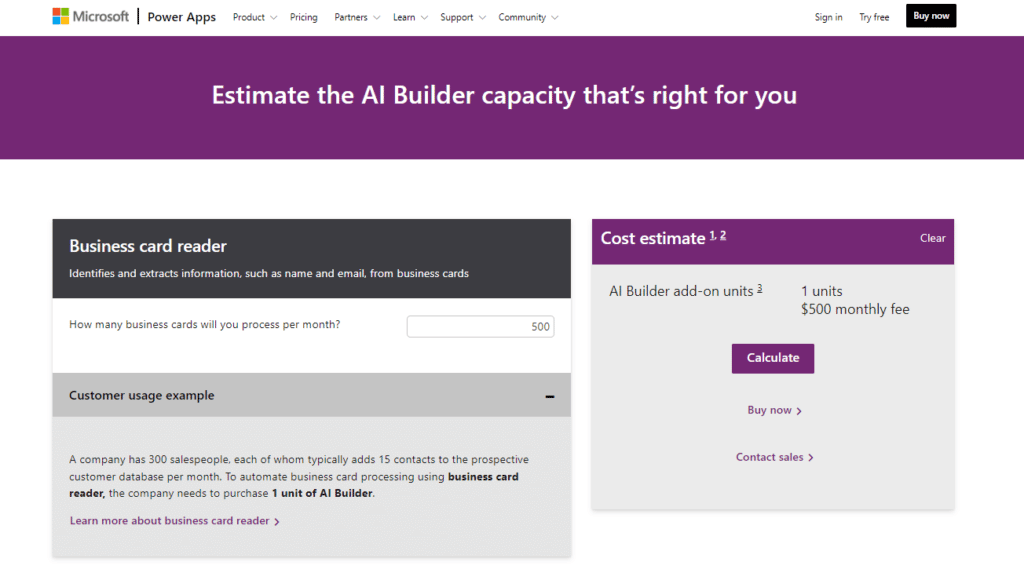Image resolution: width=1024 pixels, height=573 pixels.
Task: Click the Microsoft logo
Action: pyautogui.click(x=91, y=16)
